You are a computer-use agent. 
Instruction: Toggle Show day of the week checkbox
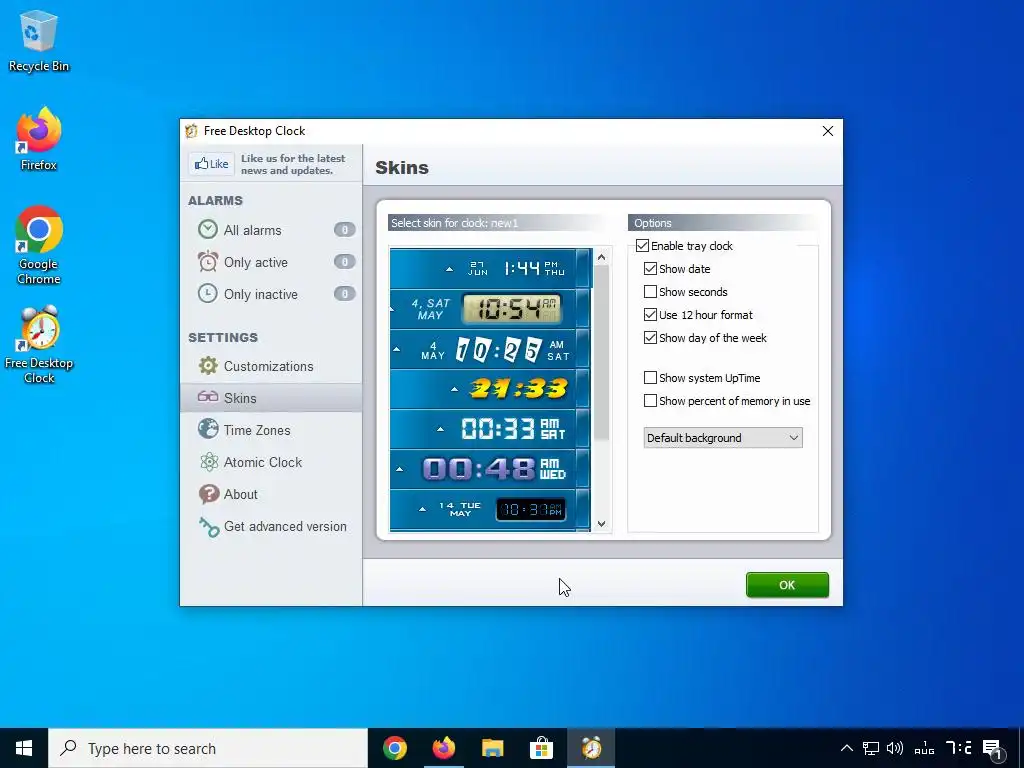pyautogui.click(x=650, y=338)
